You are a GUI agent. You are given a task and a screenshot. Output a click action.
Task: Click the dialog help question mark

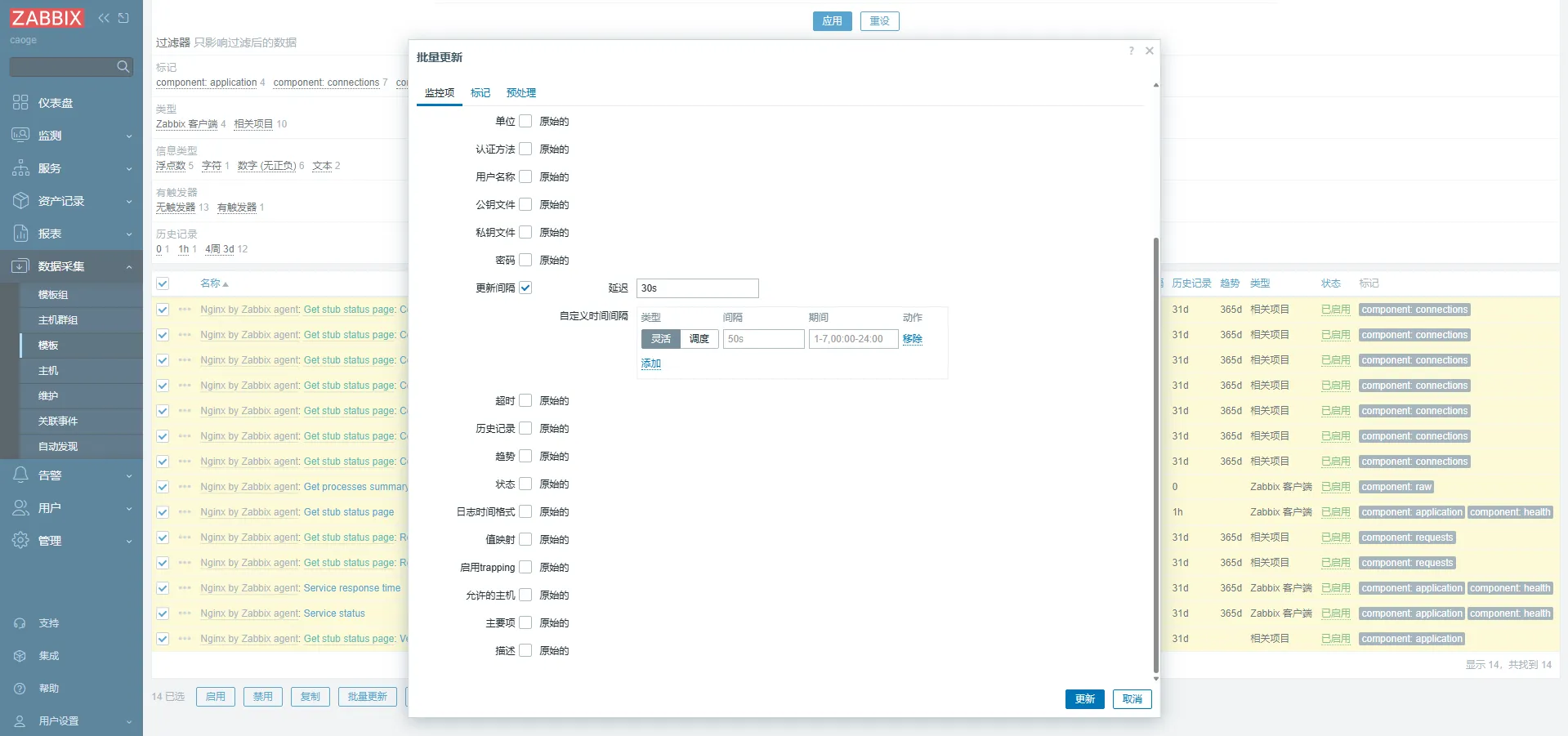pos(1131,51)
